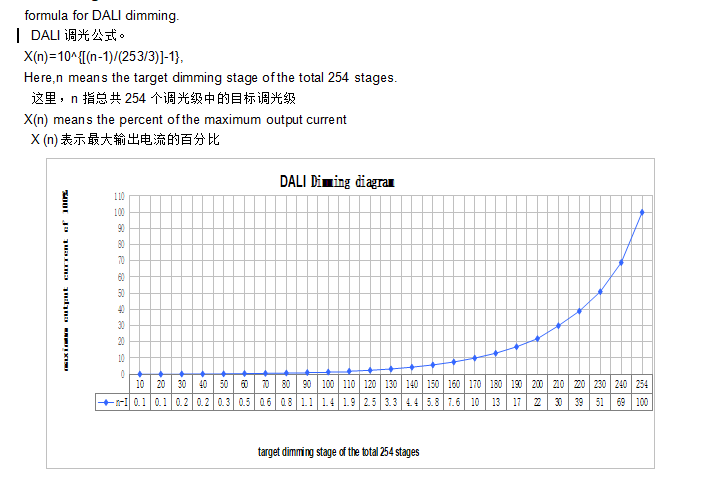Viewport: 712px width, 496px height.
Task: Click the chart title "DALI Dimming diagram"
Action: tap(337, 182)
